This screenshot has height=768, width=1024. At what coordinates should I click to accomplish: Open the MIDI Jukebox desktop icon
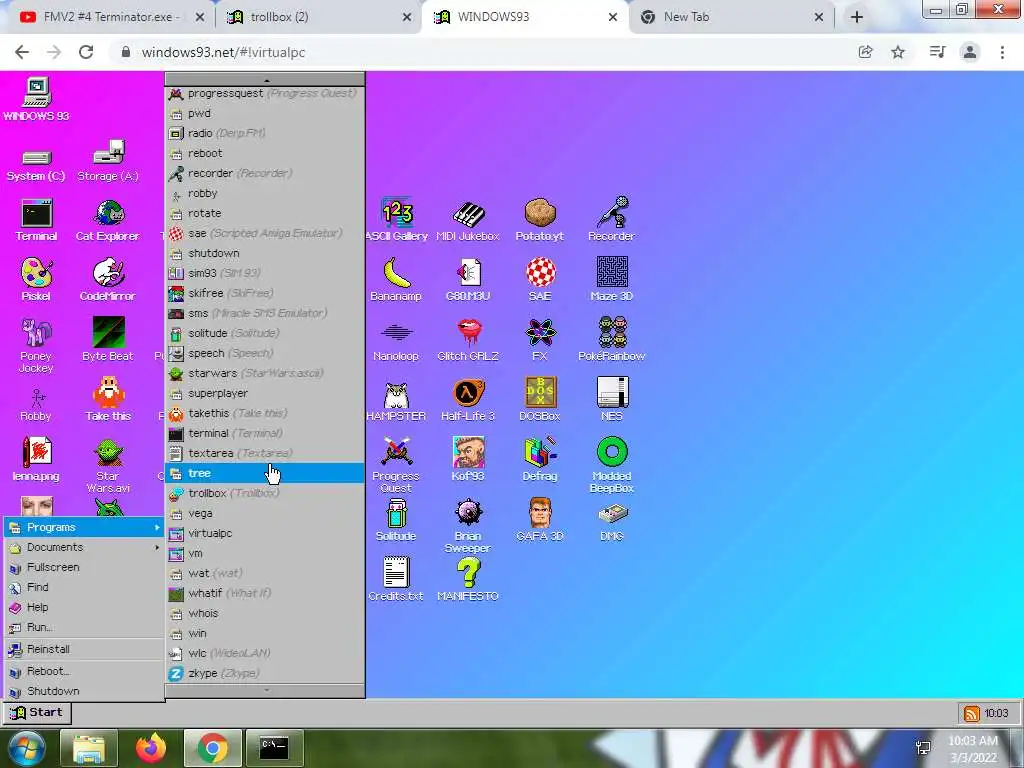[x=468, y=219]
